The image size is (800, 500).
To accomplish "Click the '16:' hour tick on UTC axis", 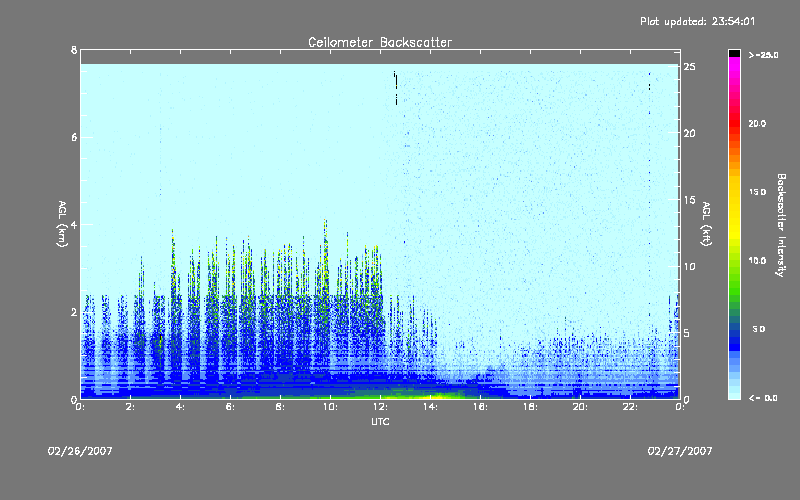I will [x=480, y=407].
